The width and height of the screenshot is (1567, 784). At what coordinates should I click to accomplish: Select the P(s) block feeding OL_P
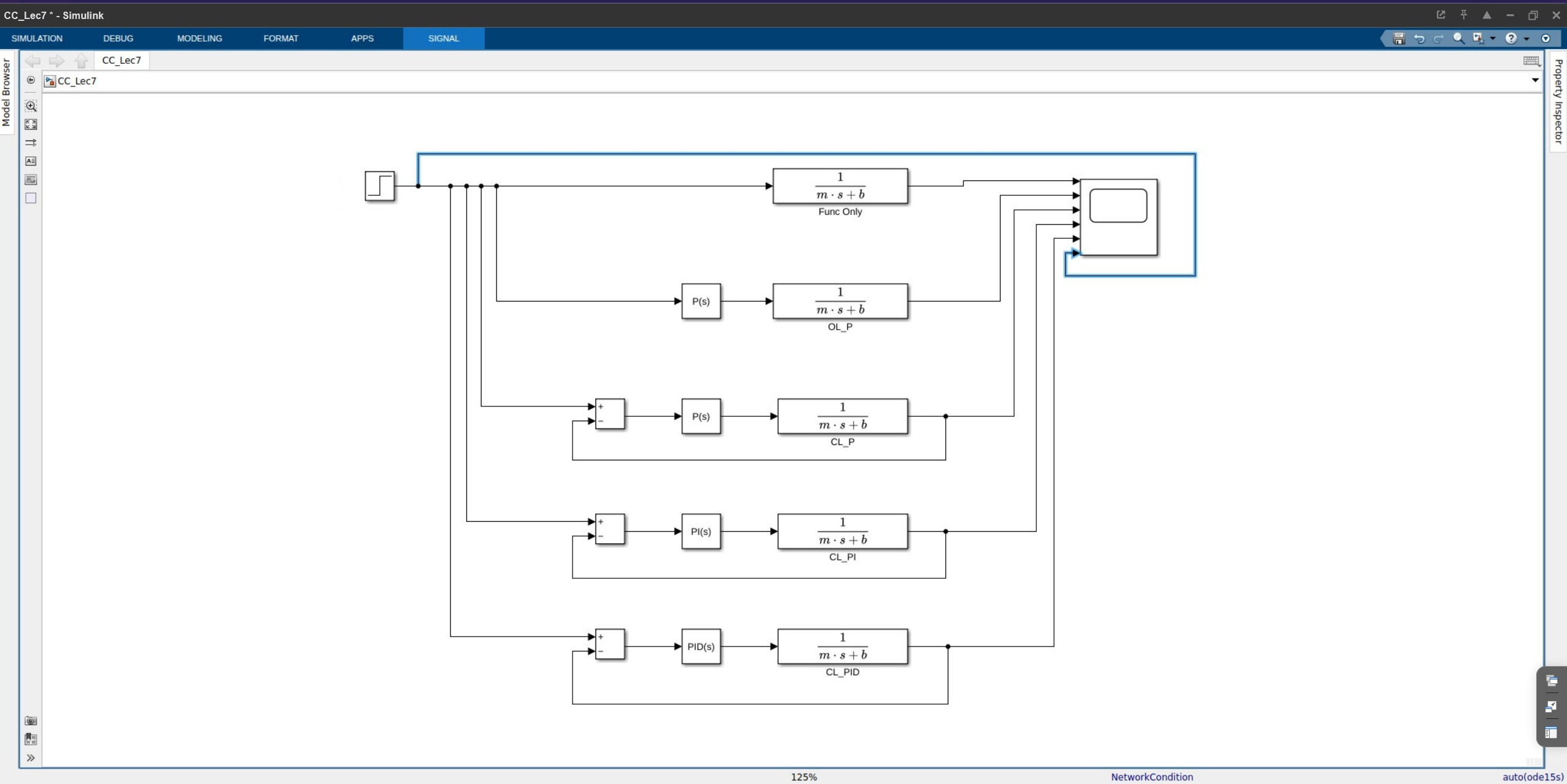701,301
